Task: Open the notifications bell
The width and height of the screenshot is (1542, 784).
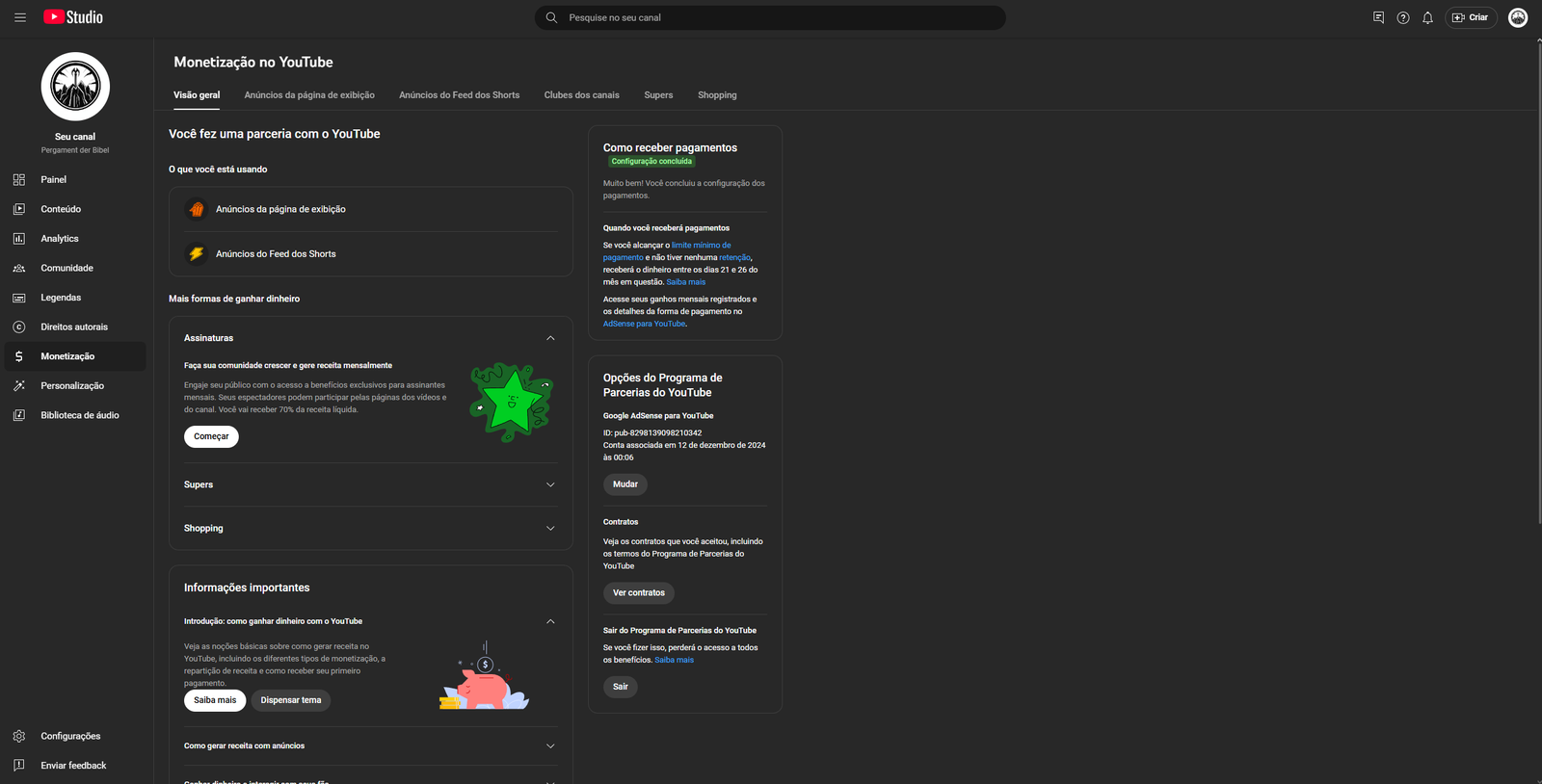Action: (1427, 17)
